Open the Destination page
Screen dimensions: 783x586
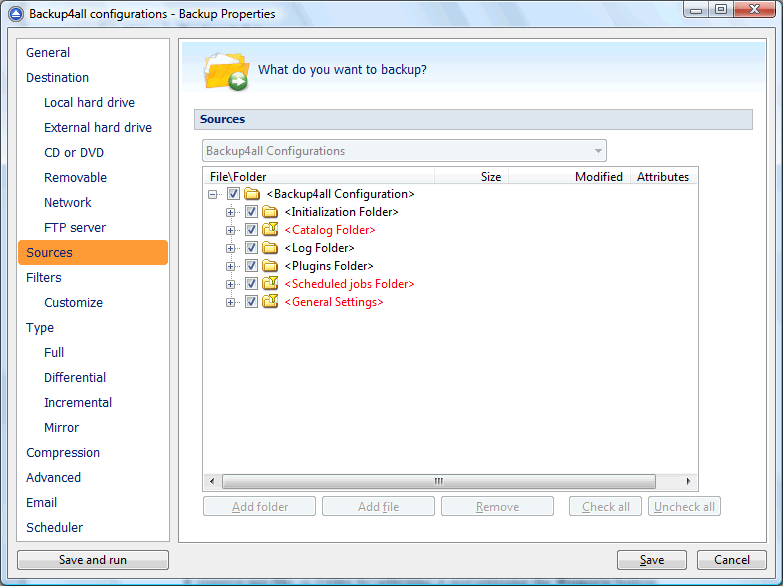click(57, 77)
